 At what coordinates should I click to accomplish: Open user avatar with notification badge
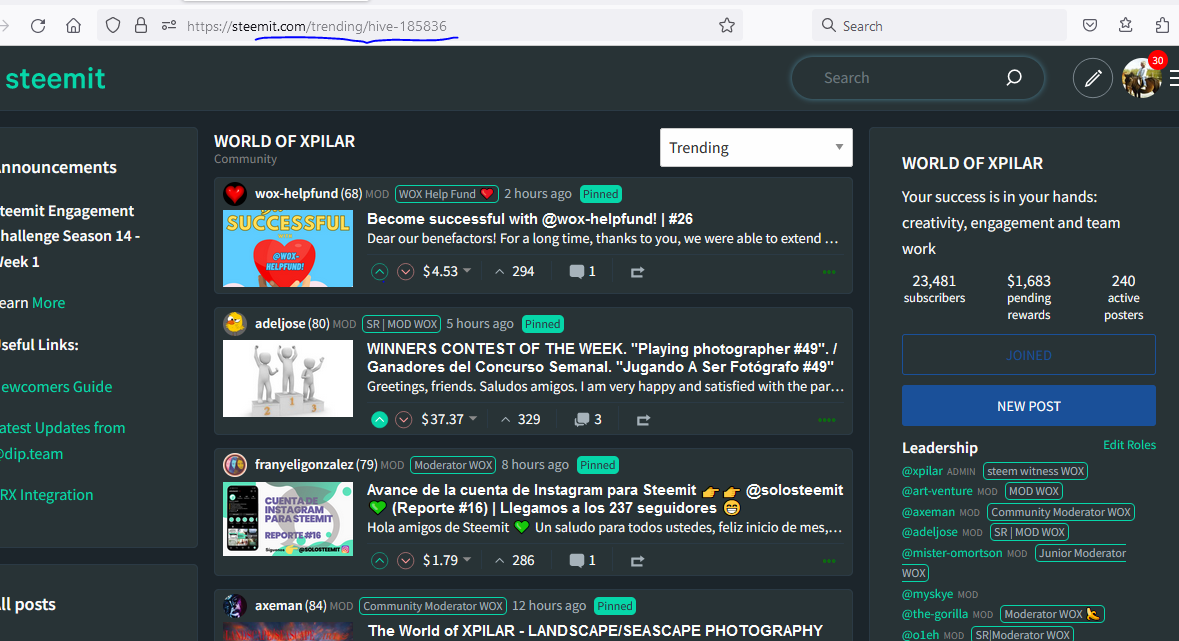click(1142, 77)
